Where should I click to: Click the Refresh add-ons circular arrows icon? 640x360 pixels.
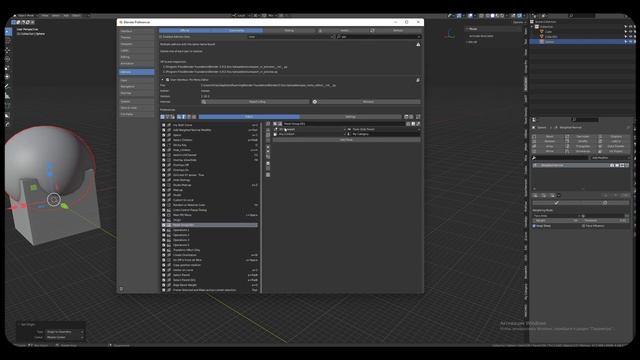click(372, 30)
